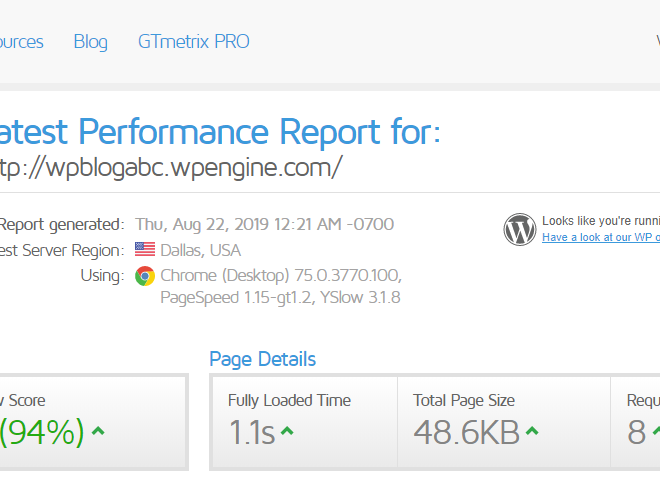The width and height of the screenshot is (660, 479).
Task: Click the Latest Performance Report for title
Action: [x=220, y=131]
